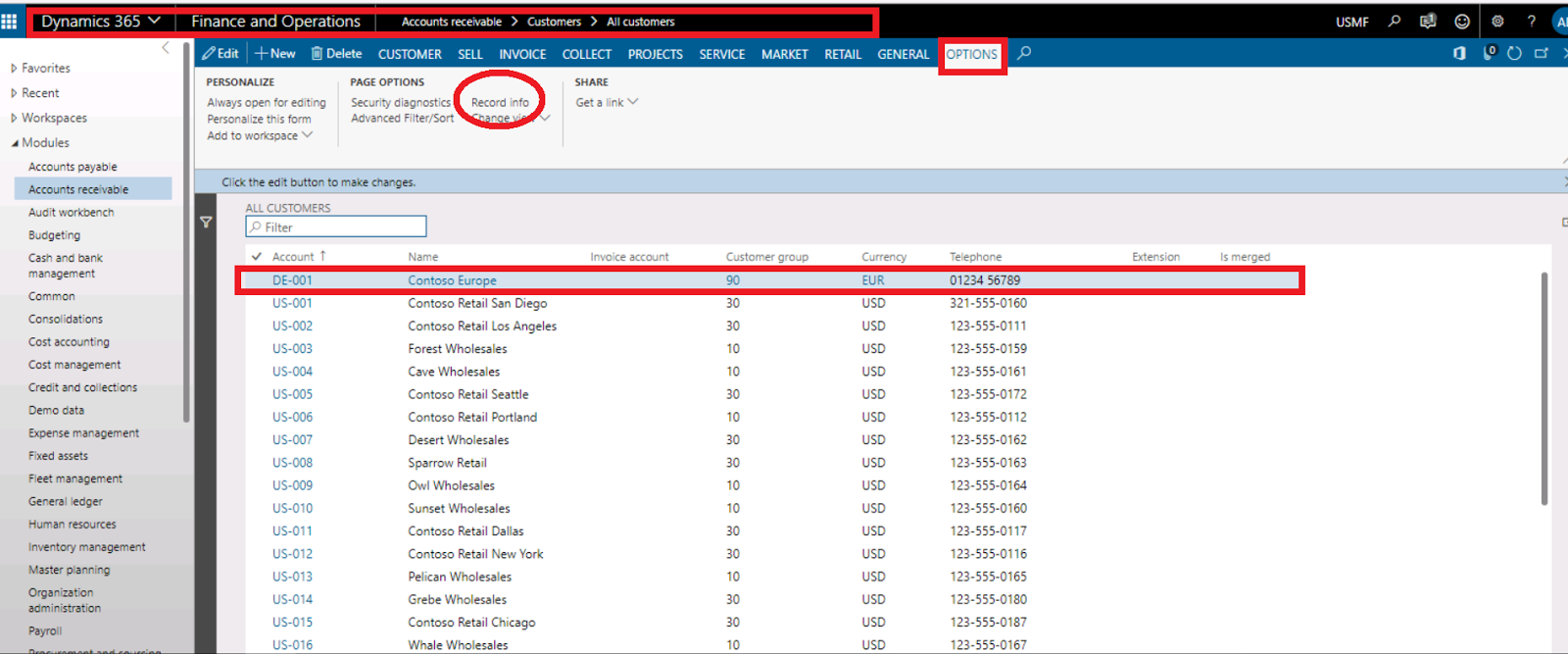
Task: Click the grid's vertical scrollbar
Action: click(1544, 387)
